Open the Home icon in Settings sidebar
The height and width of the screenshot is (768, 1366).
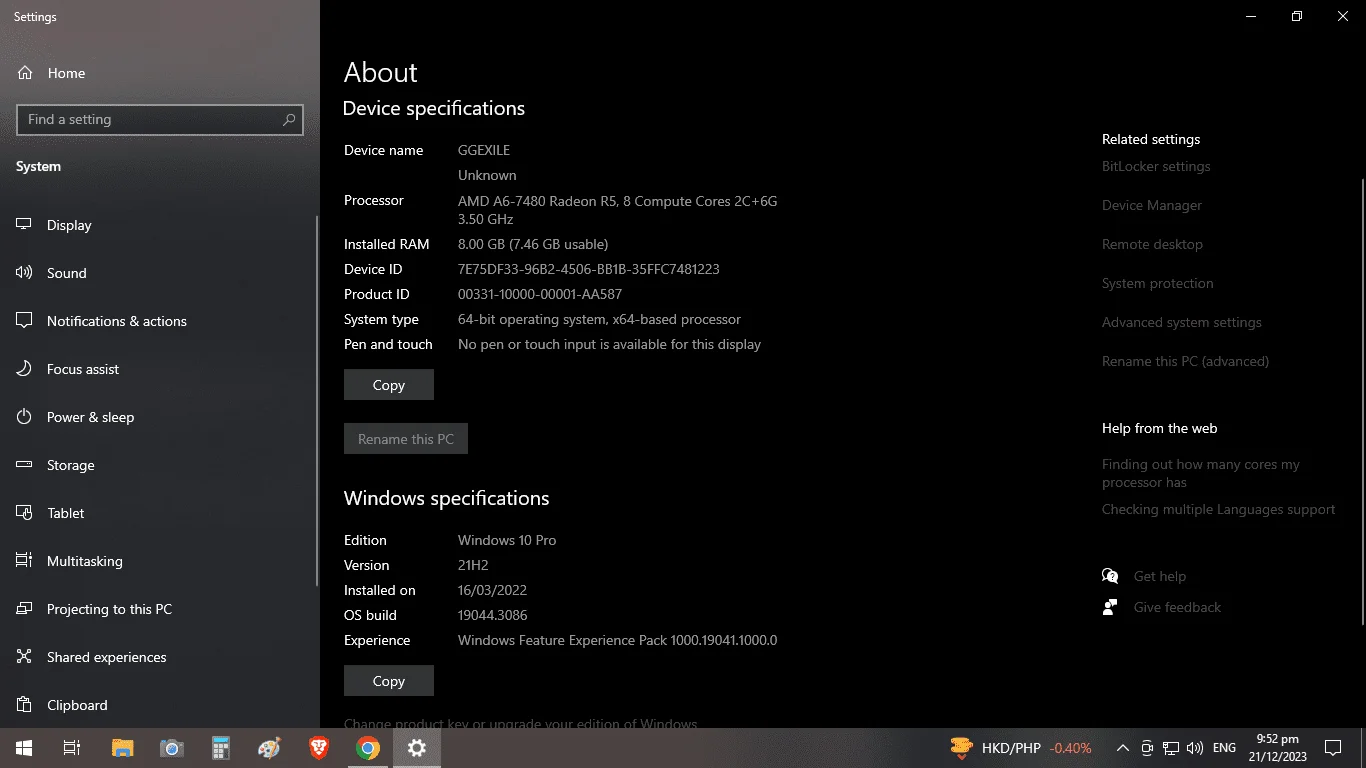(25, 73)
